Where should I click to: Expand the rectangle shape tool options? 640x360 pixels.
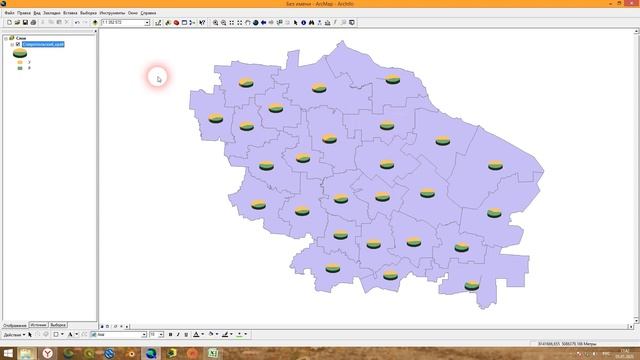(62, 335)
